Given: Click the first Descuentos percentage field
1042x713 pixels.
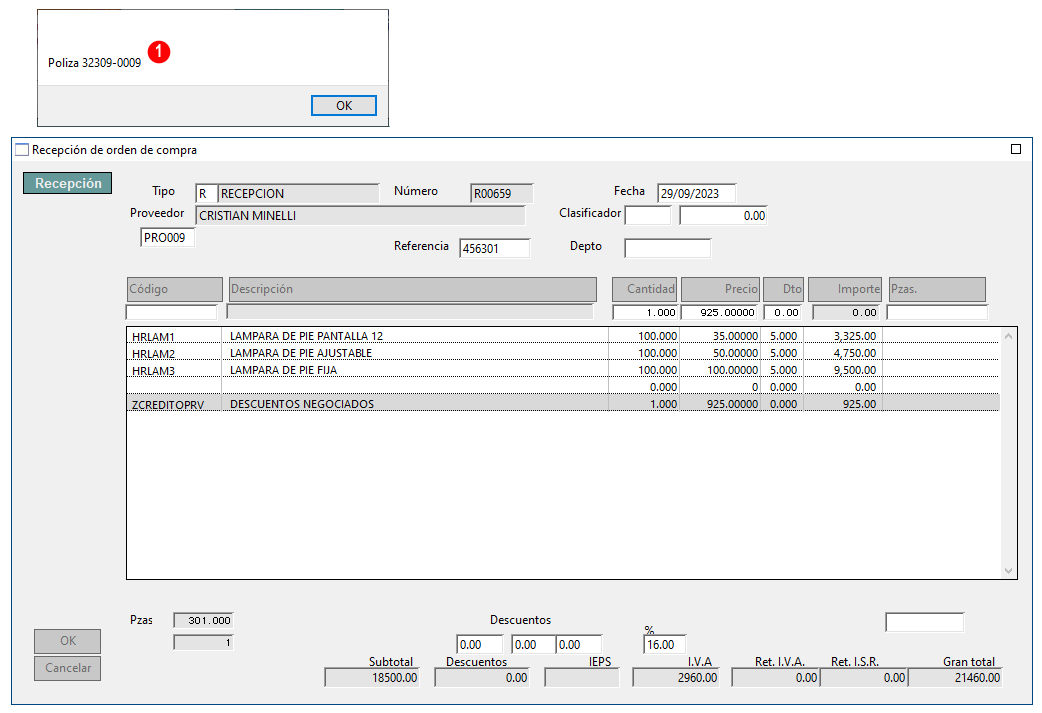Looking at the screenshot, I should [480, 645].
